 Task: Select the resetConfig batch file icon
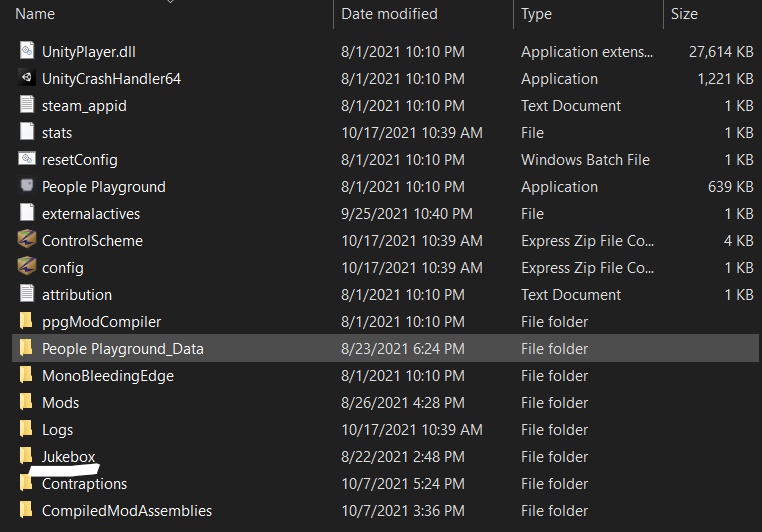27,159
